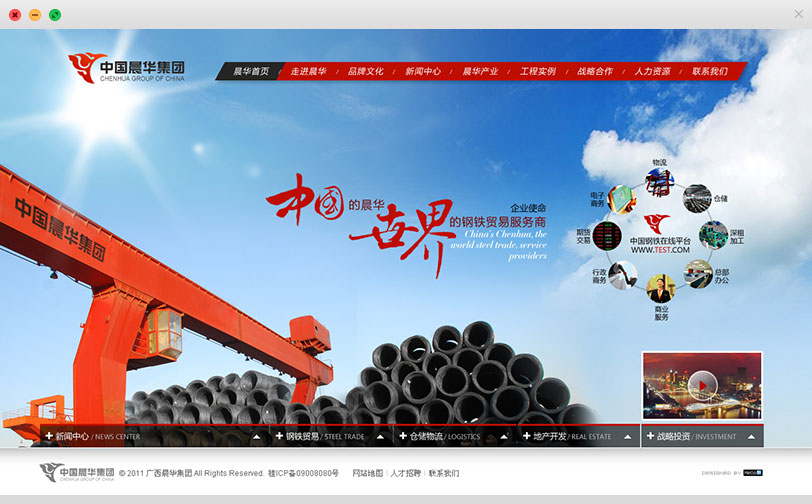Click the 网站地图 sitemap footer link
812x504 pixels.
368,473
